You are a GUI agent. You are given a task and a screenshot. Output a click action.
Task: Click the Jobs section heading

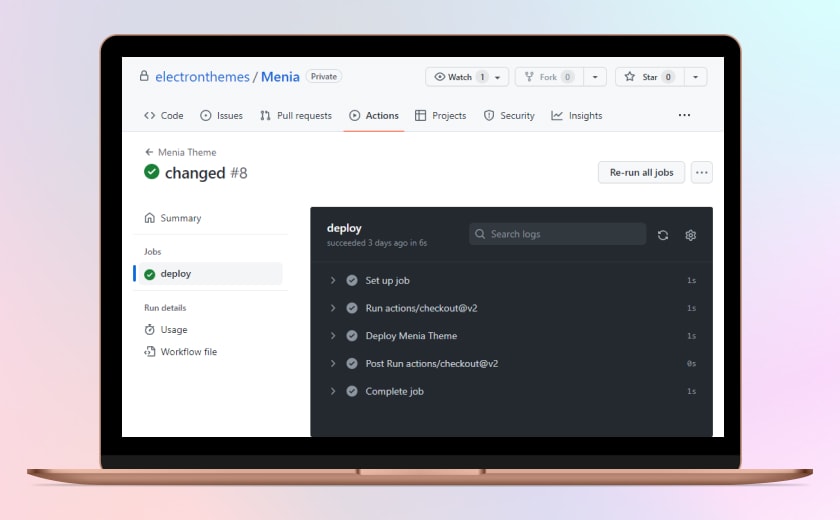coord(153,252)
